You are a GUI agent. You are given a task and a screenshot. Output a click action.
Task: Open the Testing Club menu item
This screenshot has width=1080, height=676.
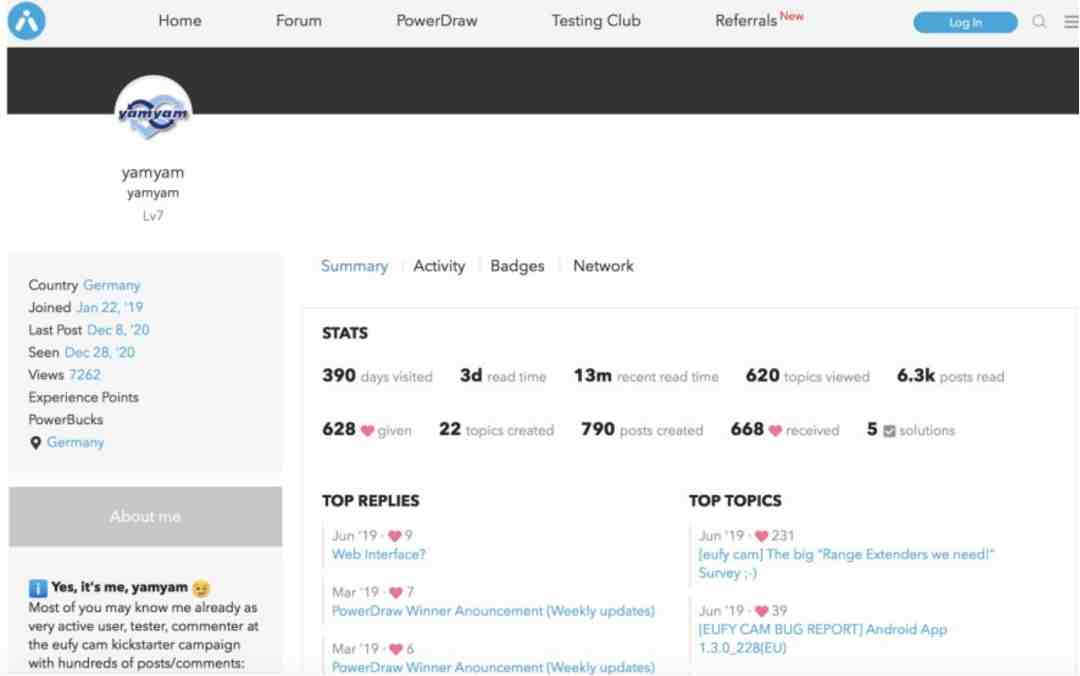596,21
